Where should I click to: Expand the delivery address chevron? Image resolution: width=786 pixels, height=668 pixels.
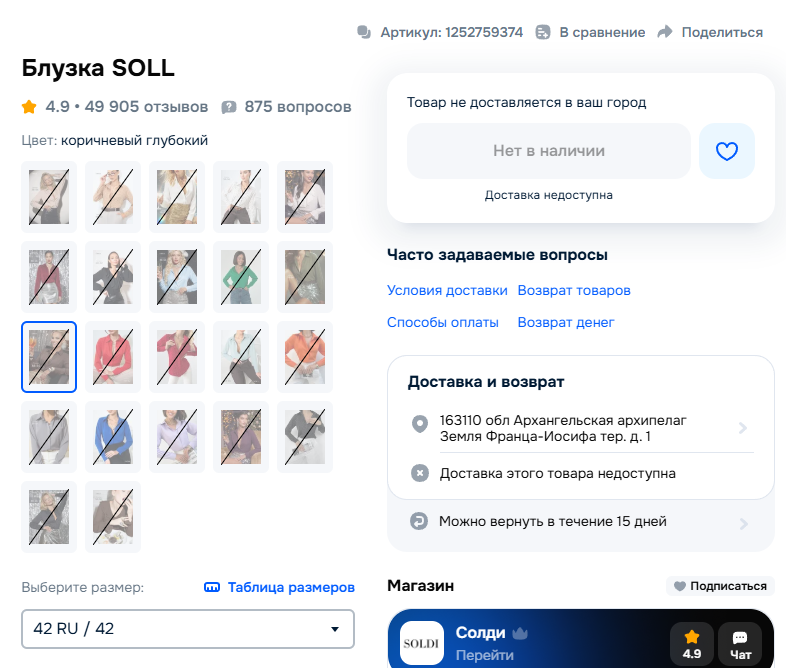pos(743,428)
